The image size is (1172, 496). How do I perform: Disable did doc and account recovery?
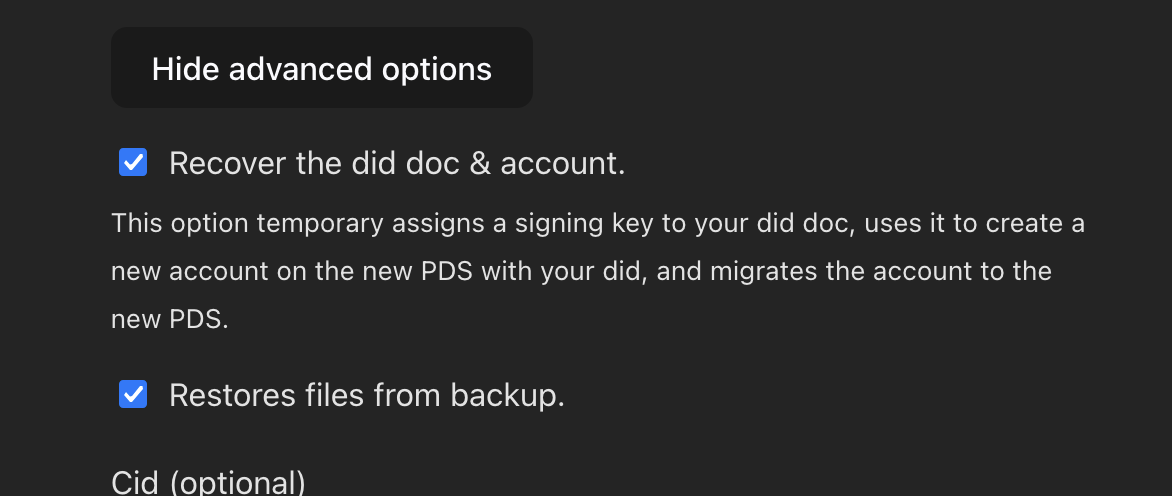(x=133, y=162)
